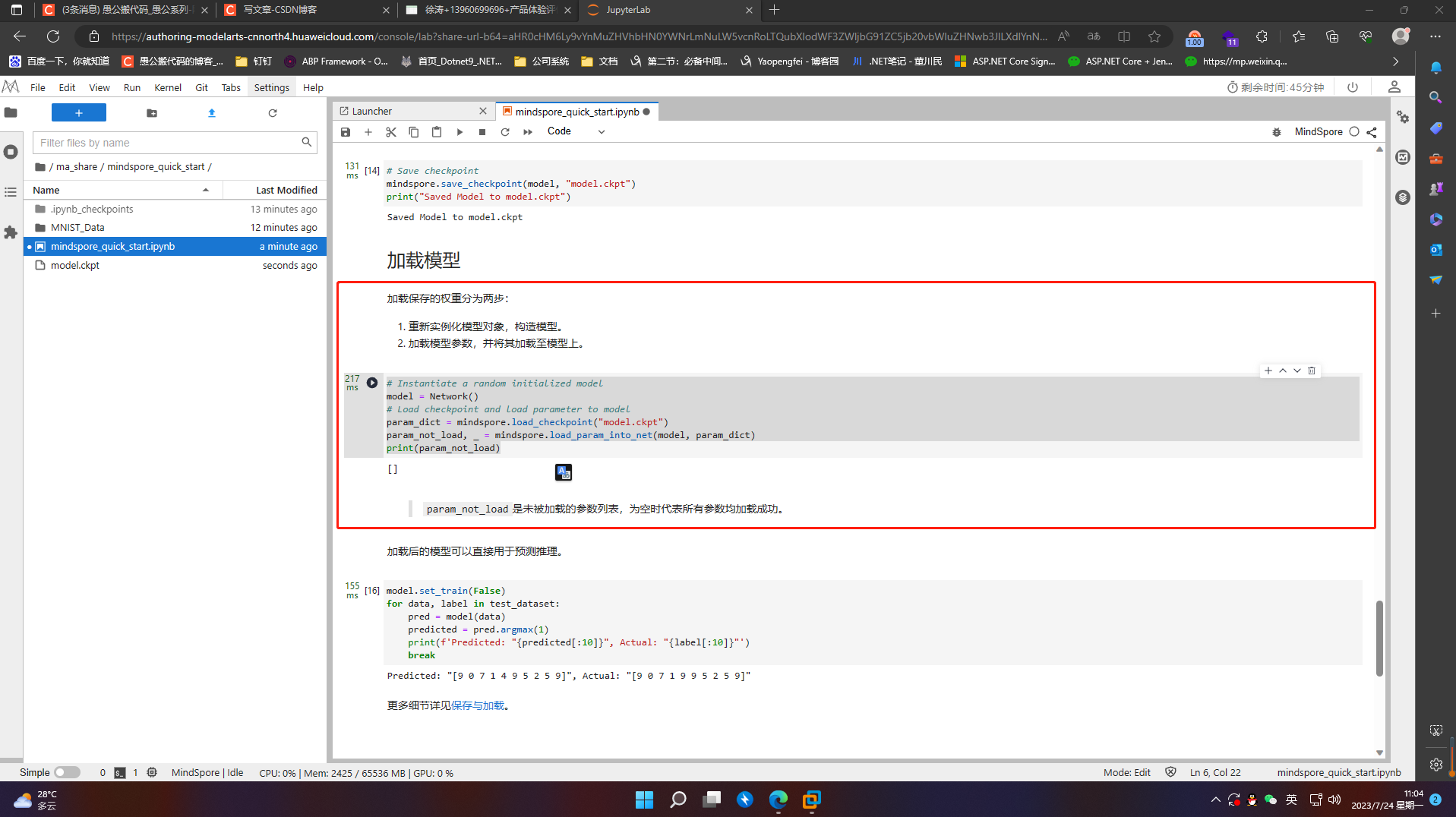Screen dimensions: 1456x817
Task: Delete the active cell with the trash icon
Action: coord(1312,371)
